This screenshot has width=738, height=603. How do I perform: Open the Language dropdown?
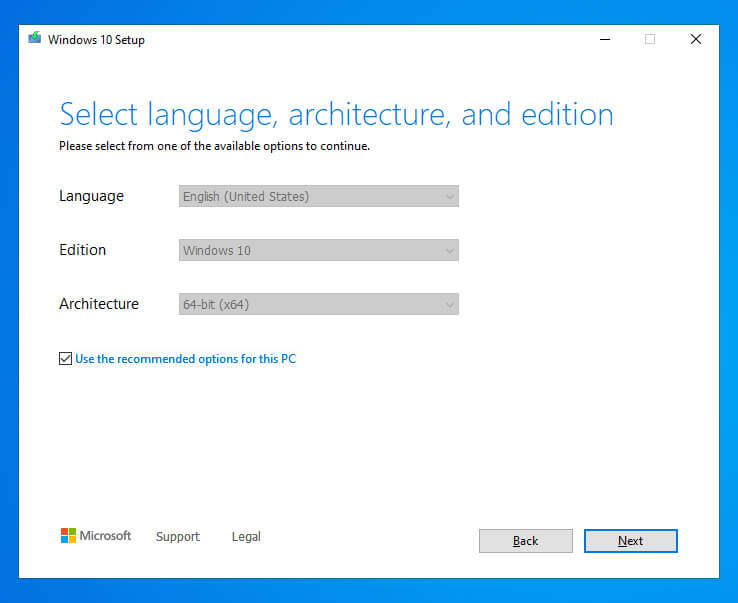(x=319, y=196)
